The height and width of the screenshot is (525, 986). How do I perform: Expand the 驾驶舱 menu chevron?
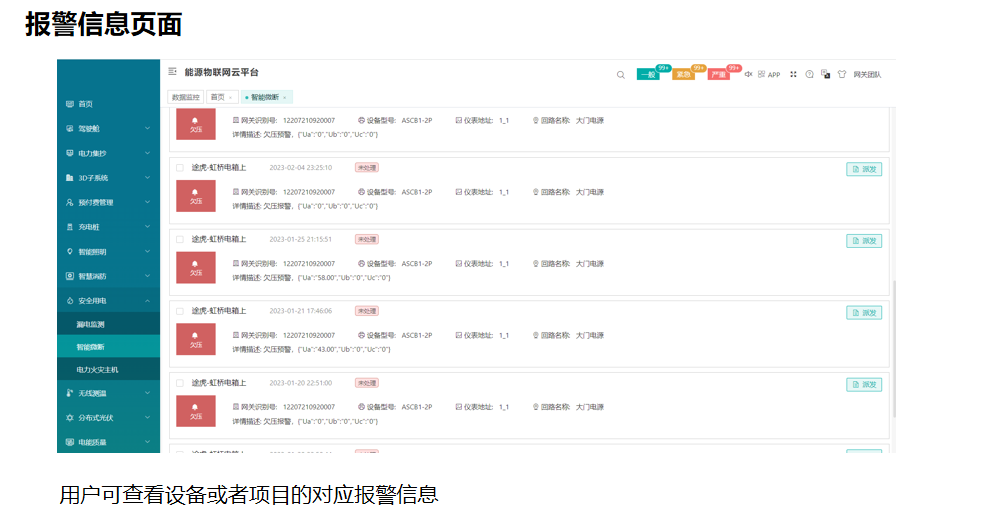pyautogui.click(x=147, y=128)
